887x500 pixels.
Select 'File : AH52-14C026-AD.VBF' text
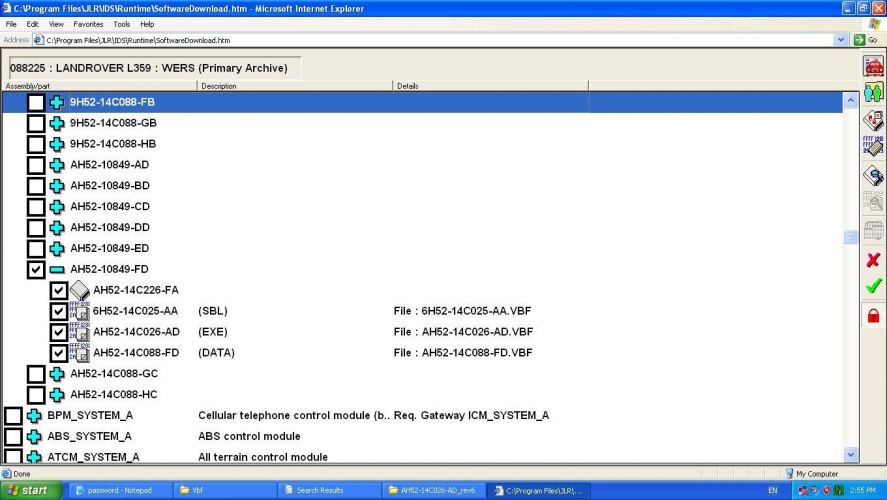click(x=463, y=332)
